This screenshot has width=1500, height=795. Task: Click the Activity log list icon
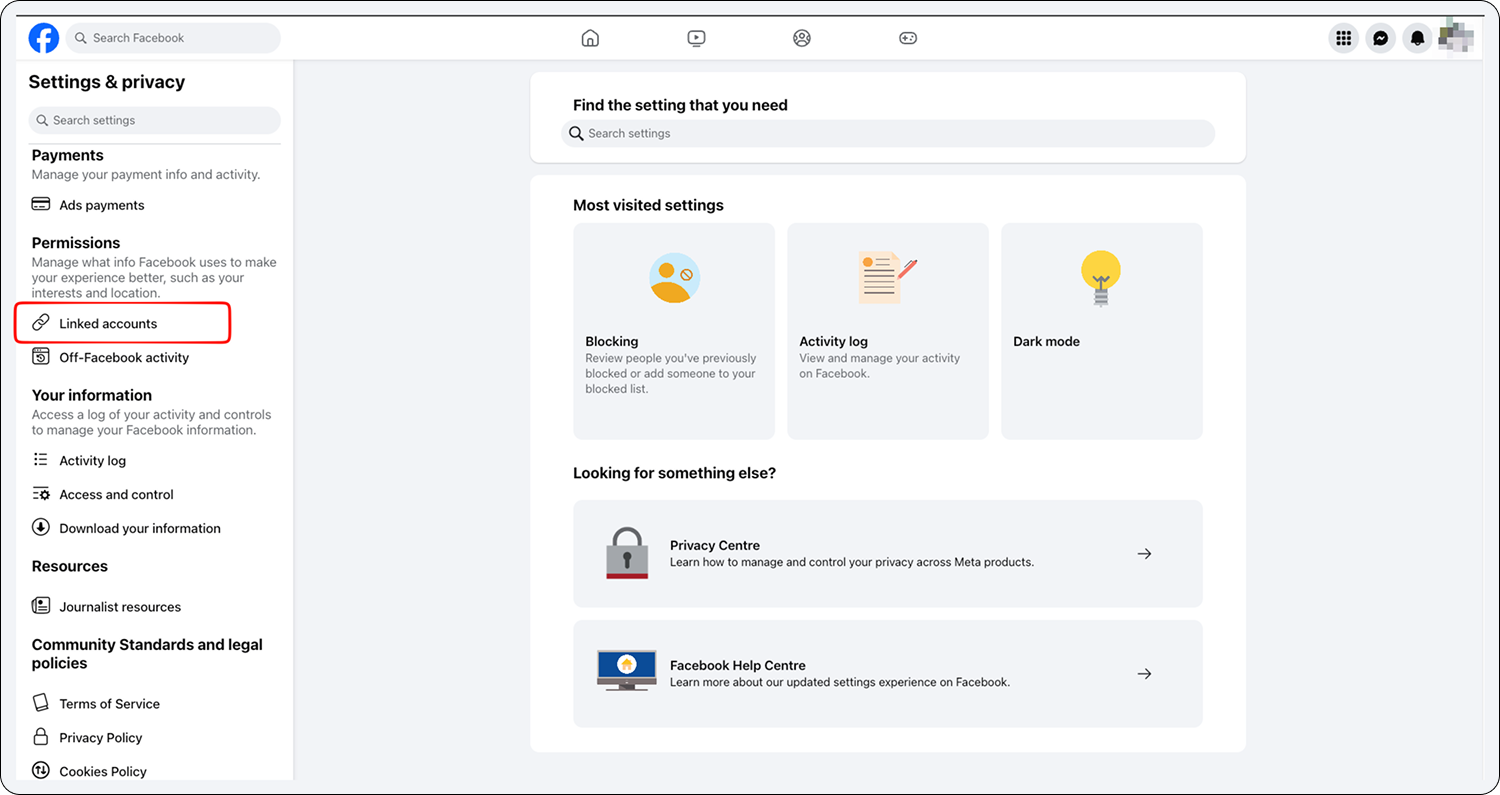coord(41,460)
